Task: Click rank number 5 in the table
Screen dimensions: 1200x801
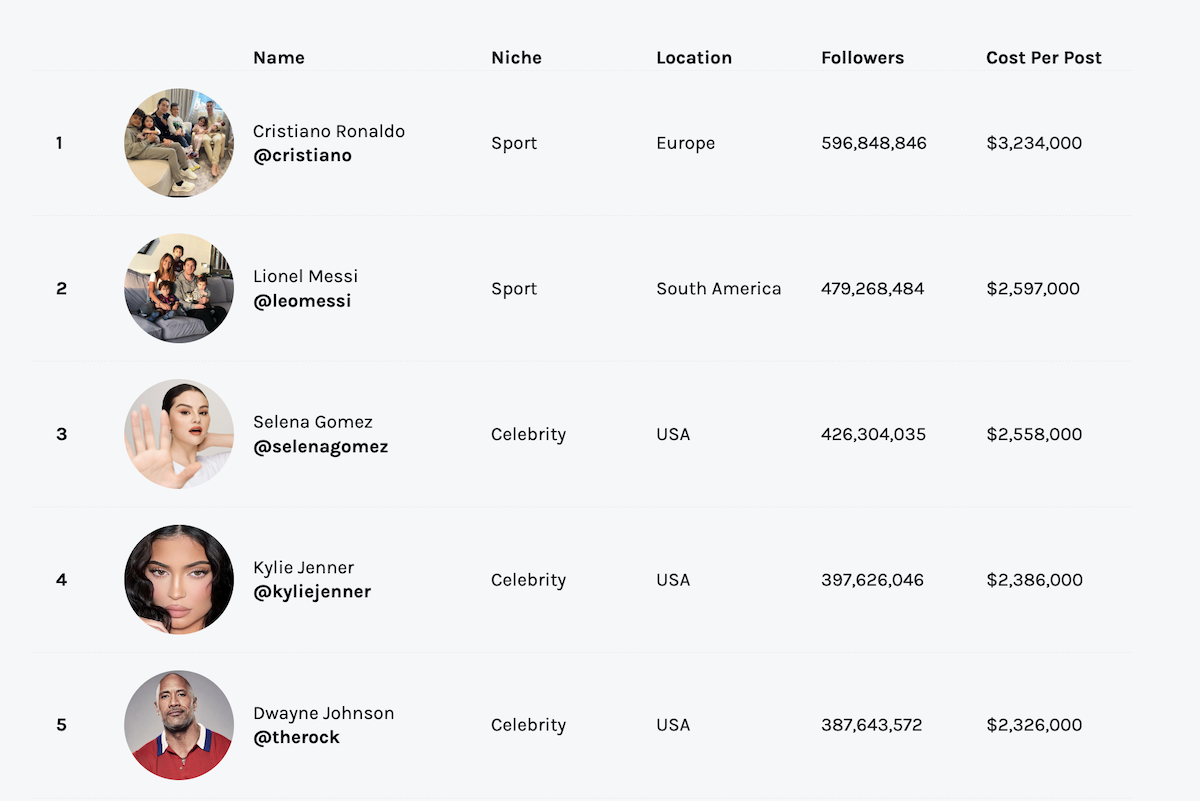Action: (x=61, y=725)
